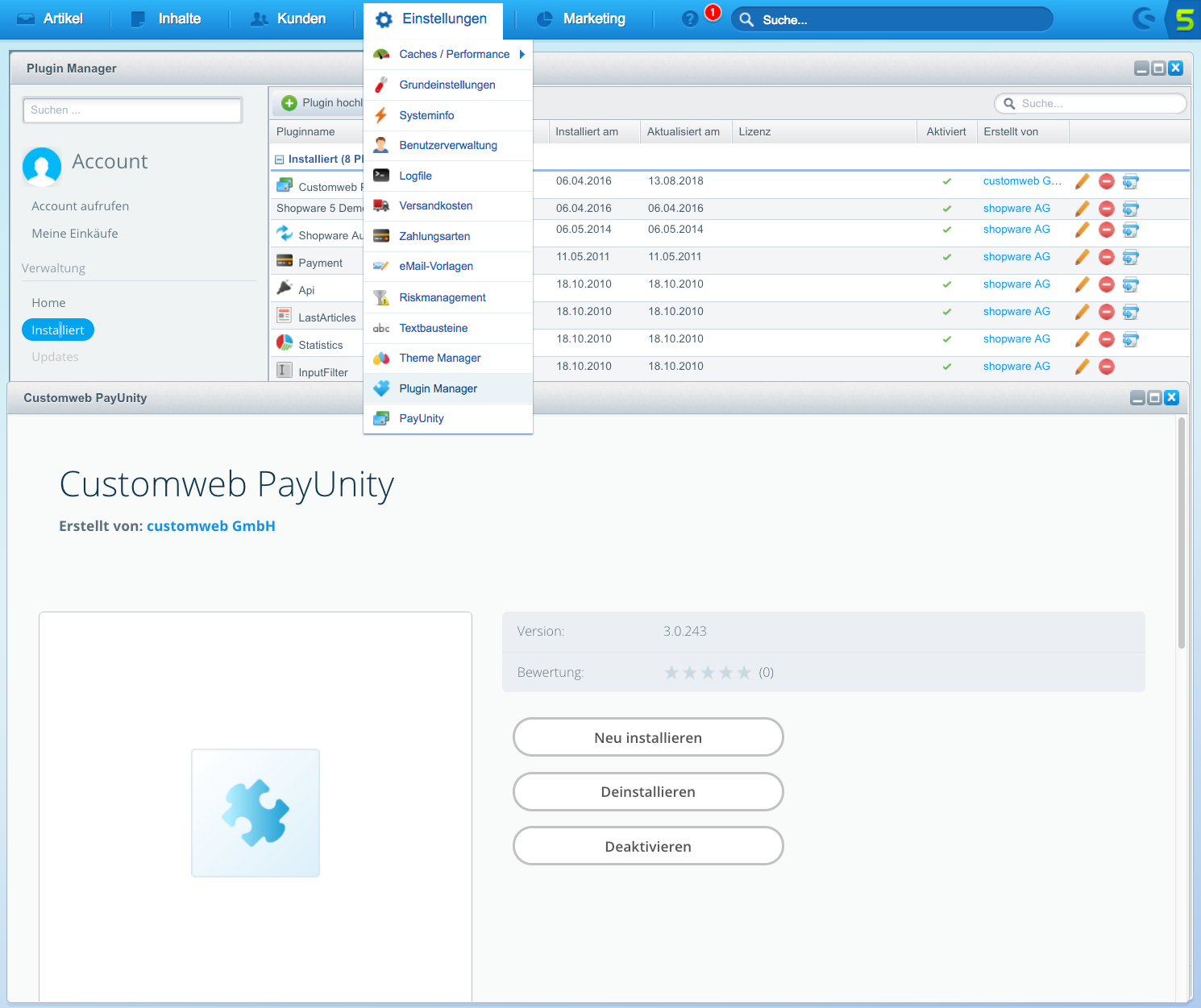Click the Neu installieren button
1201x1008 pixels.
click(x=648, y=737)
